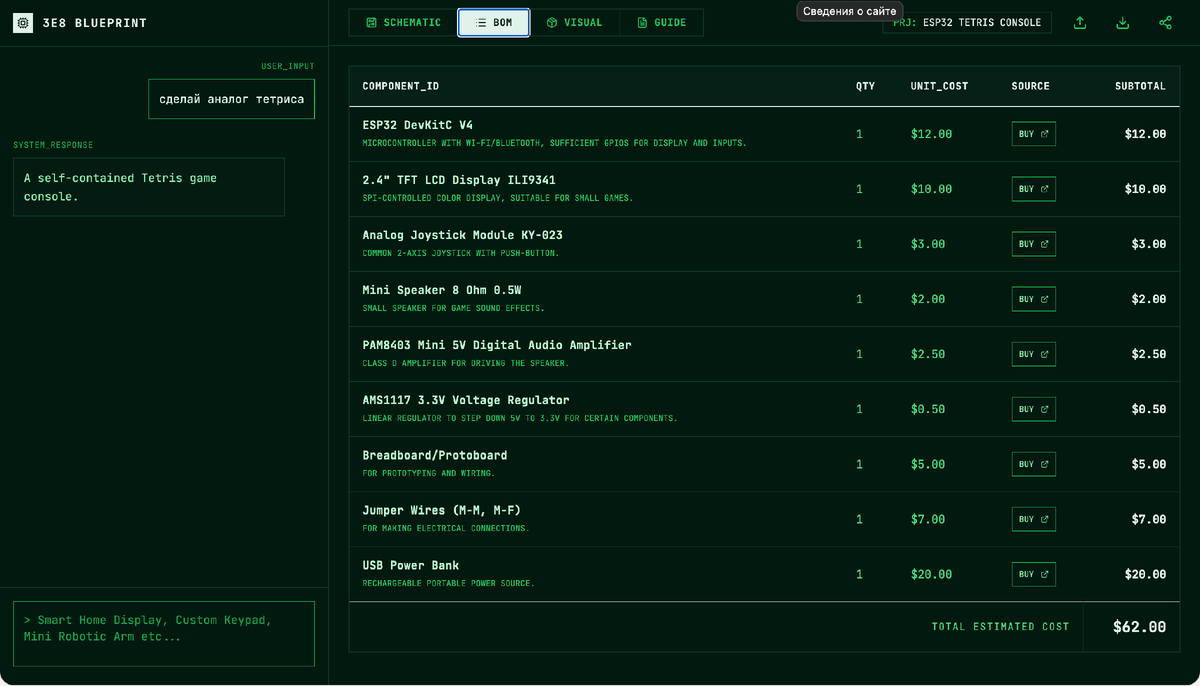Click the $2.50 unit cost cell
Screen dimensions: 1200x686
pos(928,354)
